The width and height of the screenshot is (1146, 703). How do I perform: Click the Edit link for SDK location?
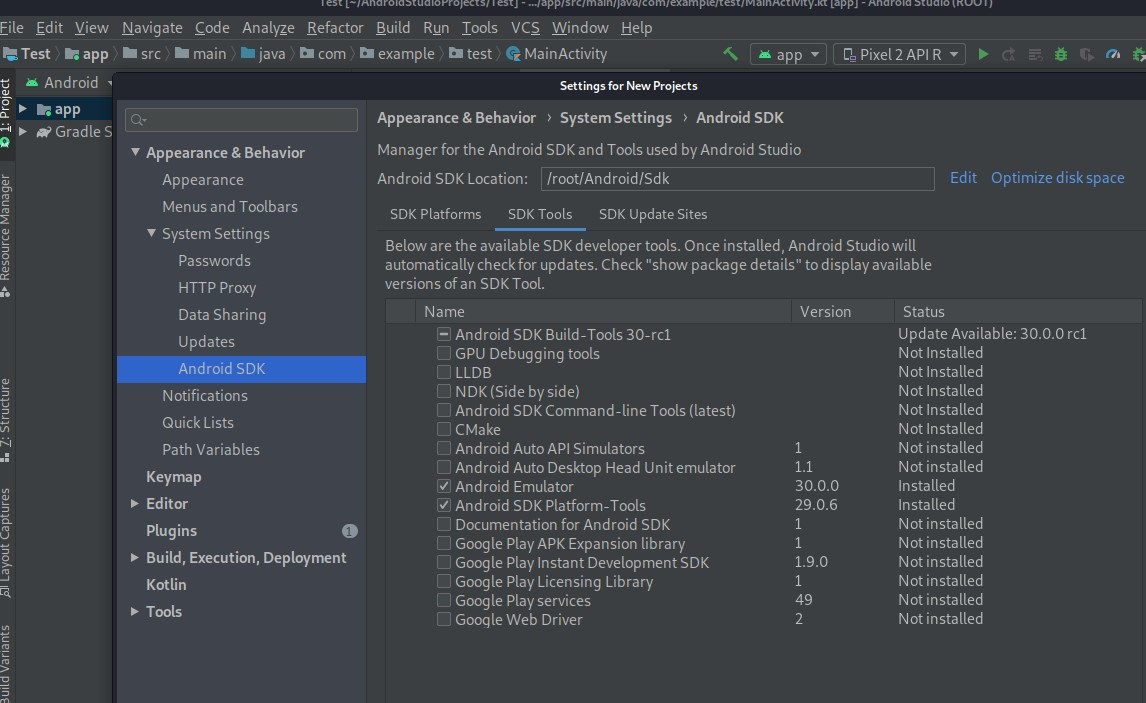pos(963,178)
